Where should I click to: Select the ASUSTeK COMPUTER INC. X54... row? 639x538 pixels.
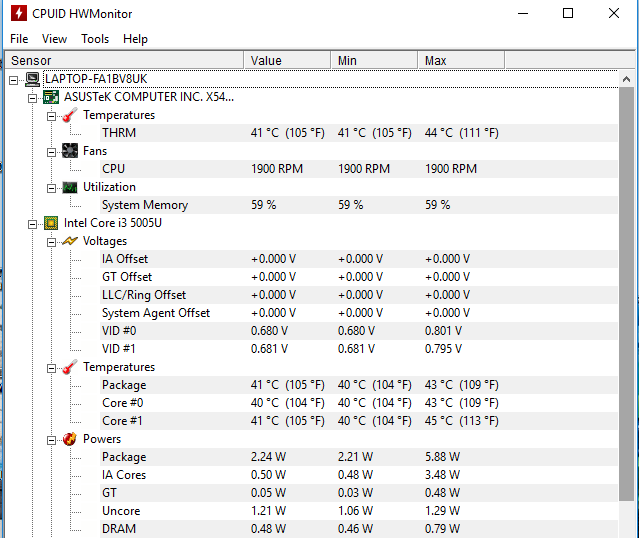pyautogui.click(x=149, y=97)
